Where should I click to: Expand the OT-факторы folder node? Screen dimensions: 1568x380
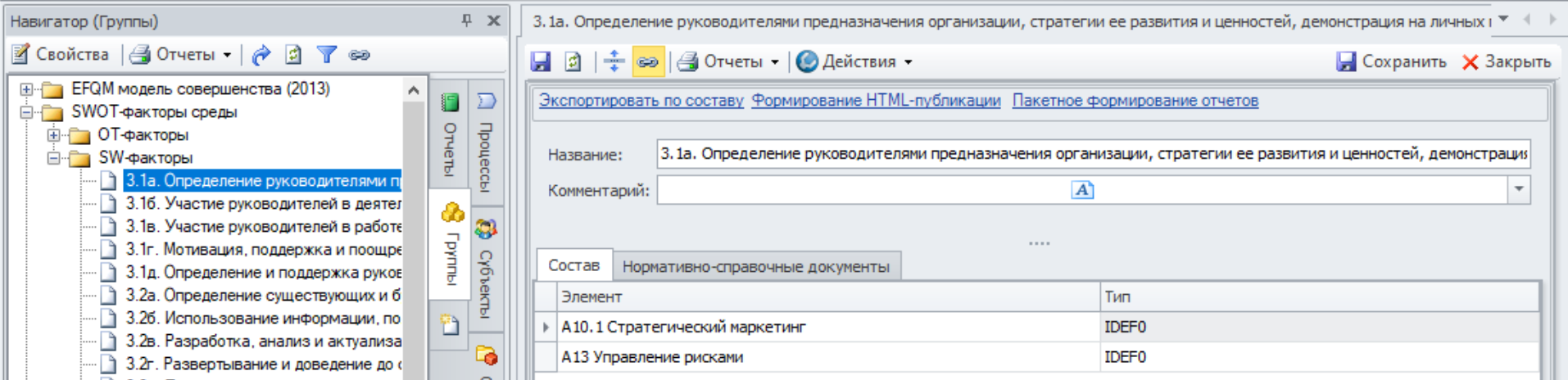[53, 135]
